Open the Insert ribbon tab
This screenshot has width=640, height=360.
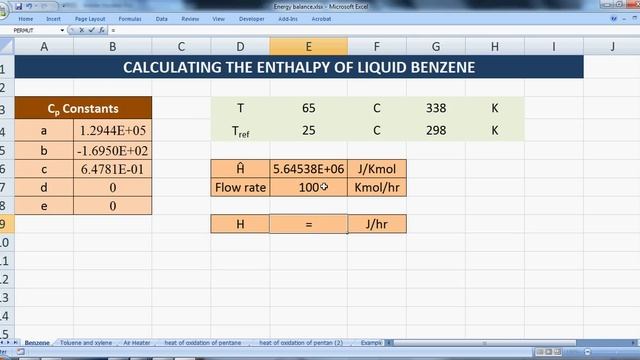(x=53, y=19)
